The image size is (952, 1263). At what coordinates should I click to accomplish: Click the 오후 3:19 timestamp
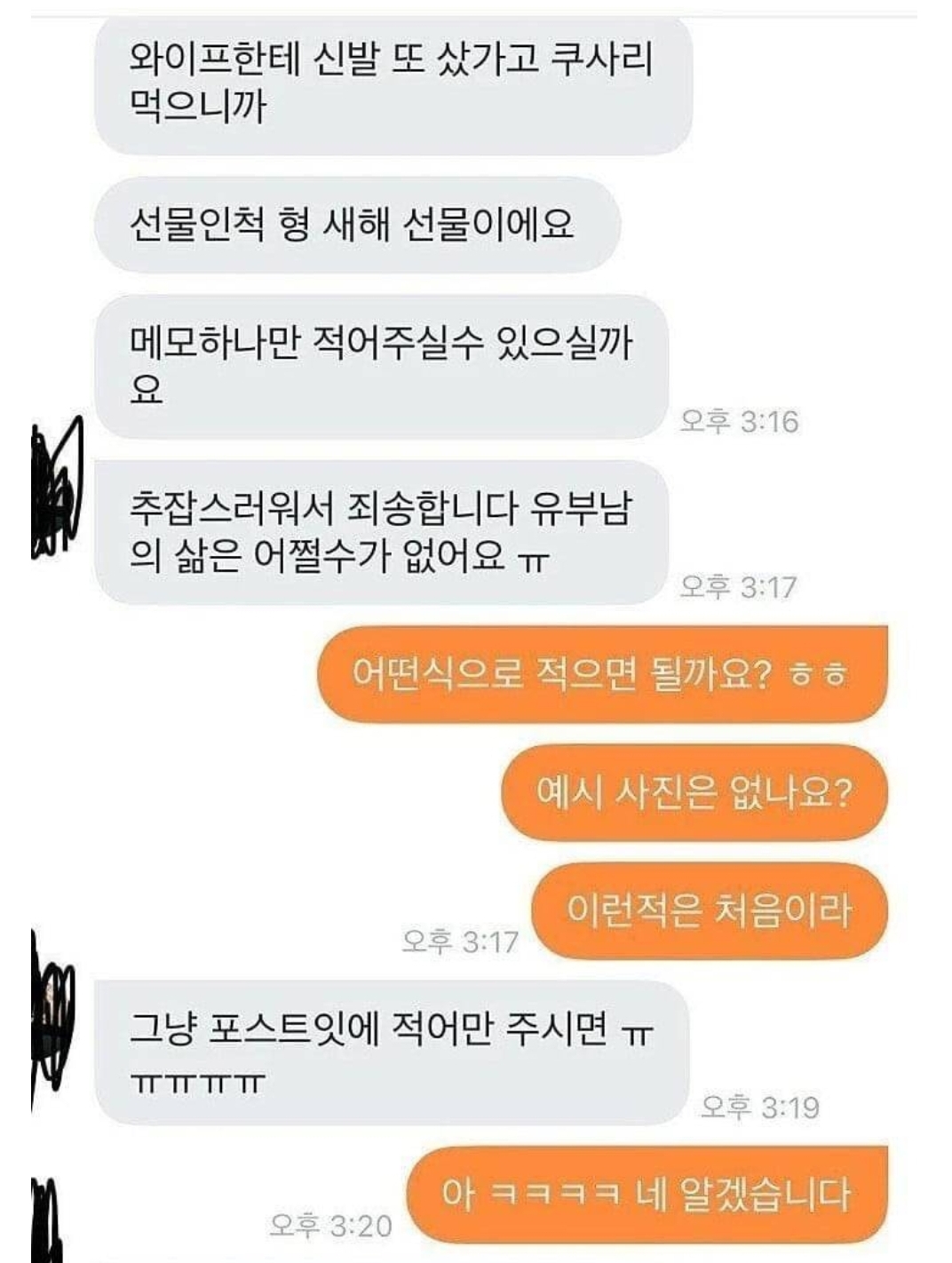click(760, 1107)
